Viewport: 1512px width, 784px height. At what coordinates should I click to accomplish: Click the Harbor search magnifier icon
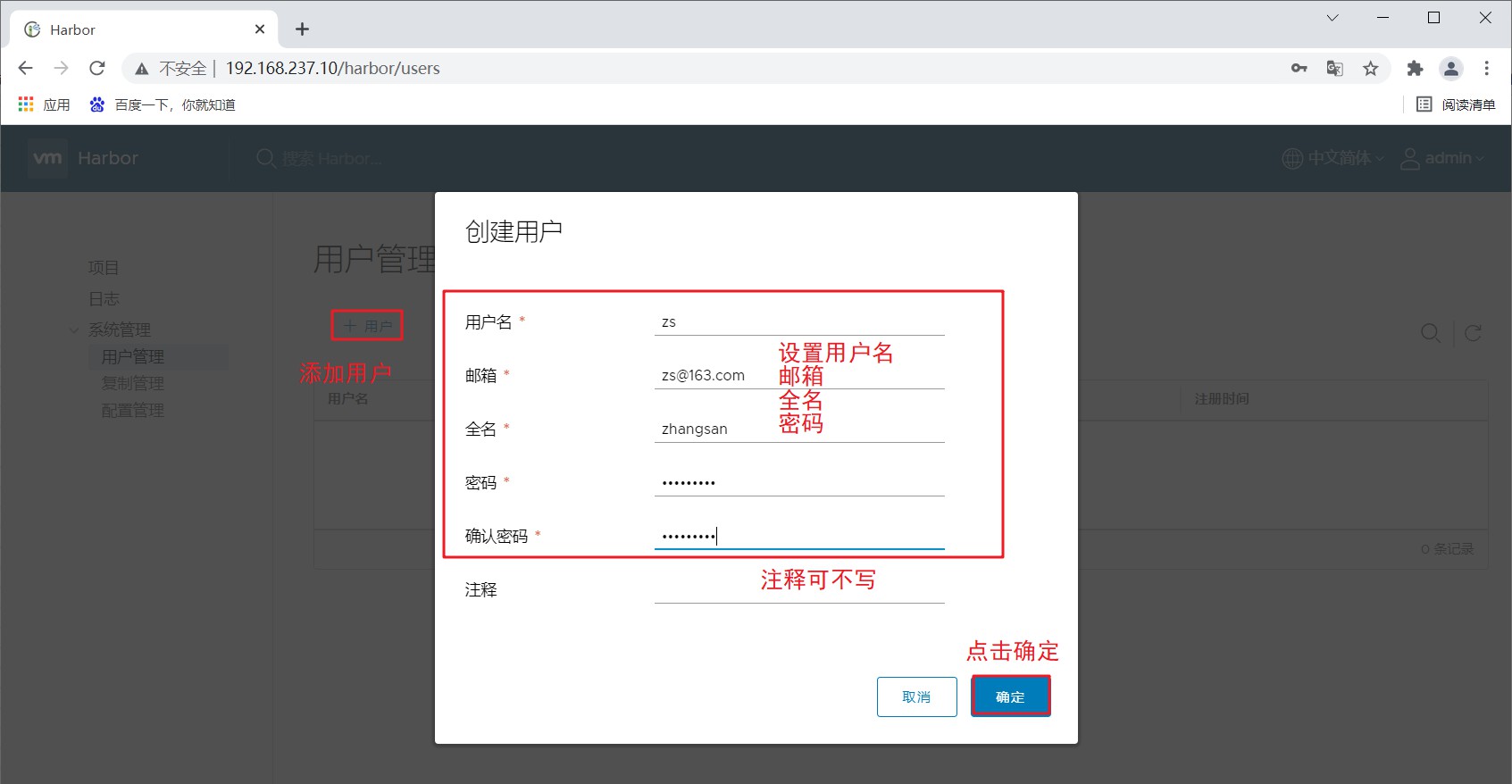265,158
